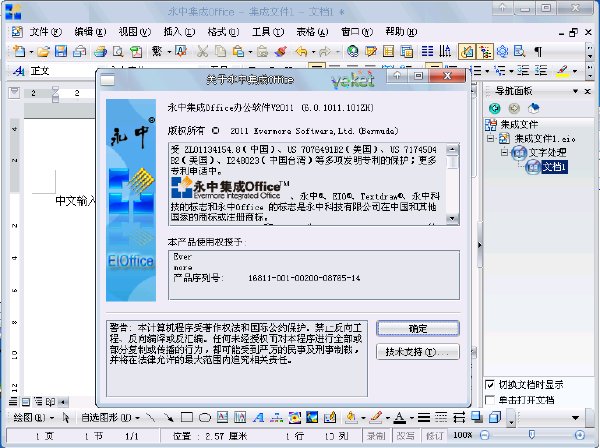Click the Print icon in the toolbar
The height and width of the screenshot is (448, 600).
point(100,51)
